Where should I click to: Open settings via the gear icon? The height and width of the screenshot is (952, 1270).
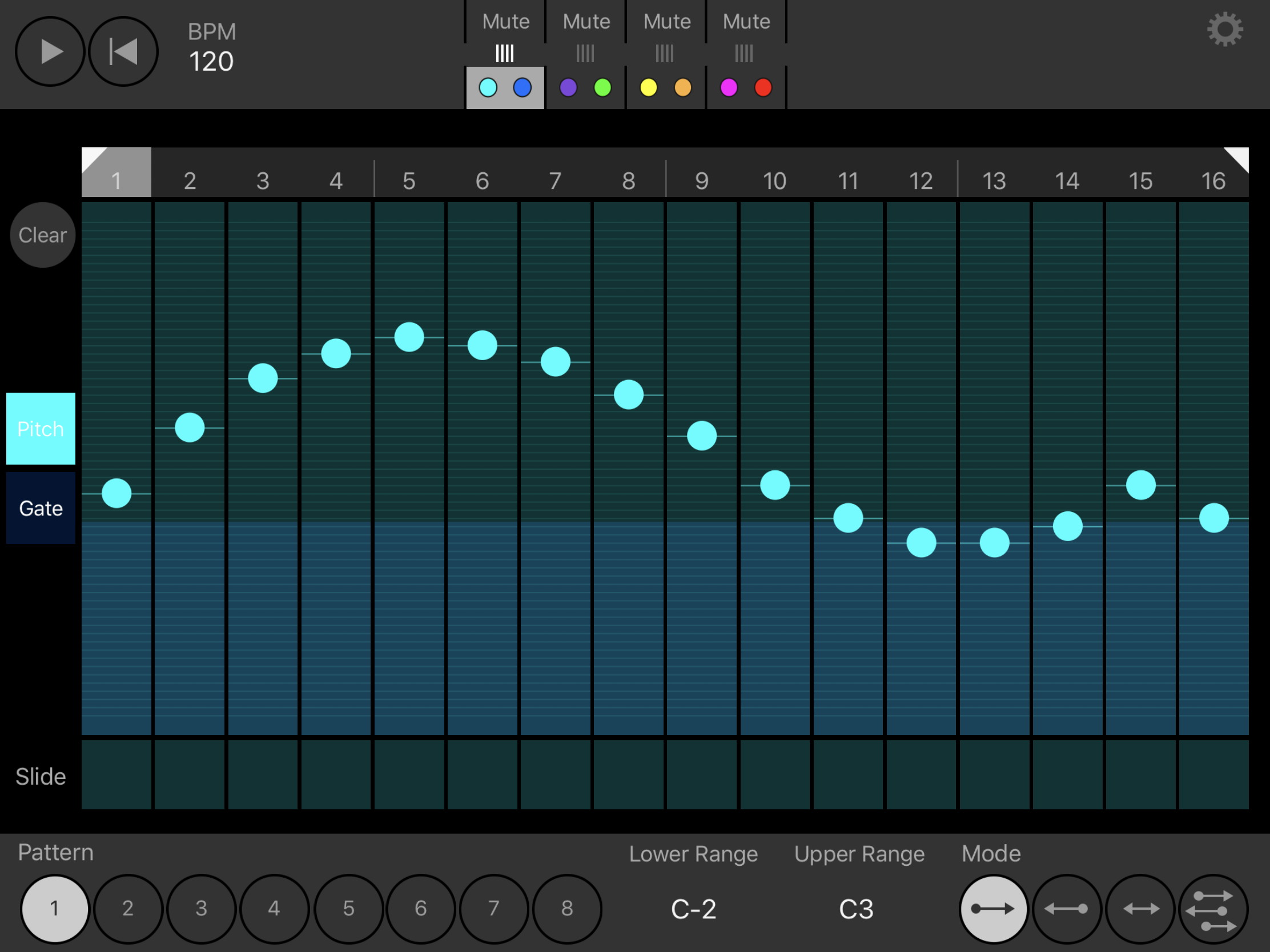(1225, 30)
